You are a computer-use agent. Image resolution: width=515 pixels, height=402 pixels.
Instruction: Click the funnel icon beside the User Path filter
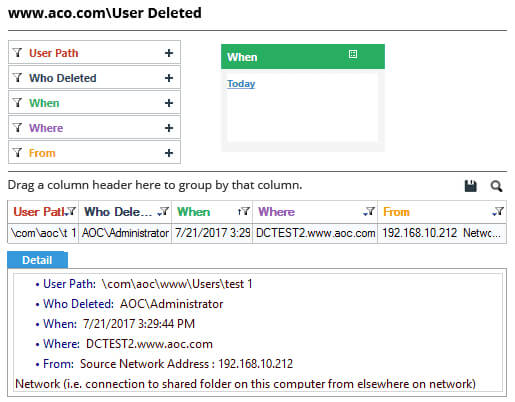18,52
